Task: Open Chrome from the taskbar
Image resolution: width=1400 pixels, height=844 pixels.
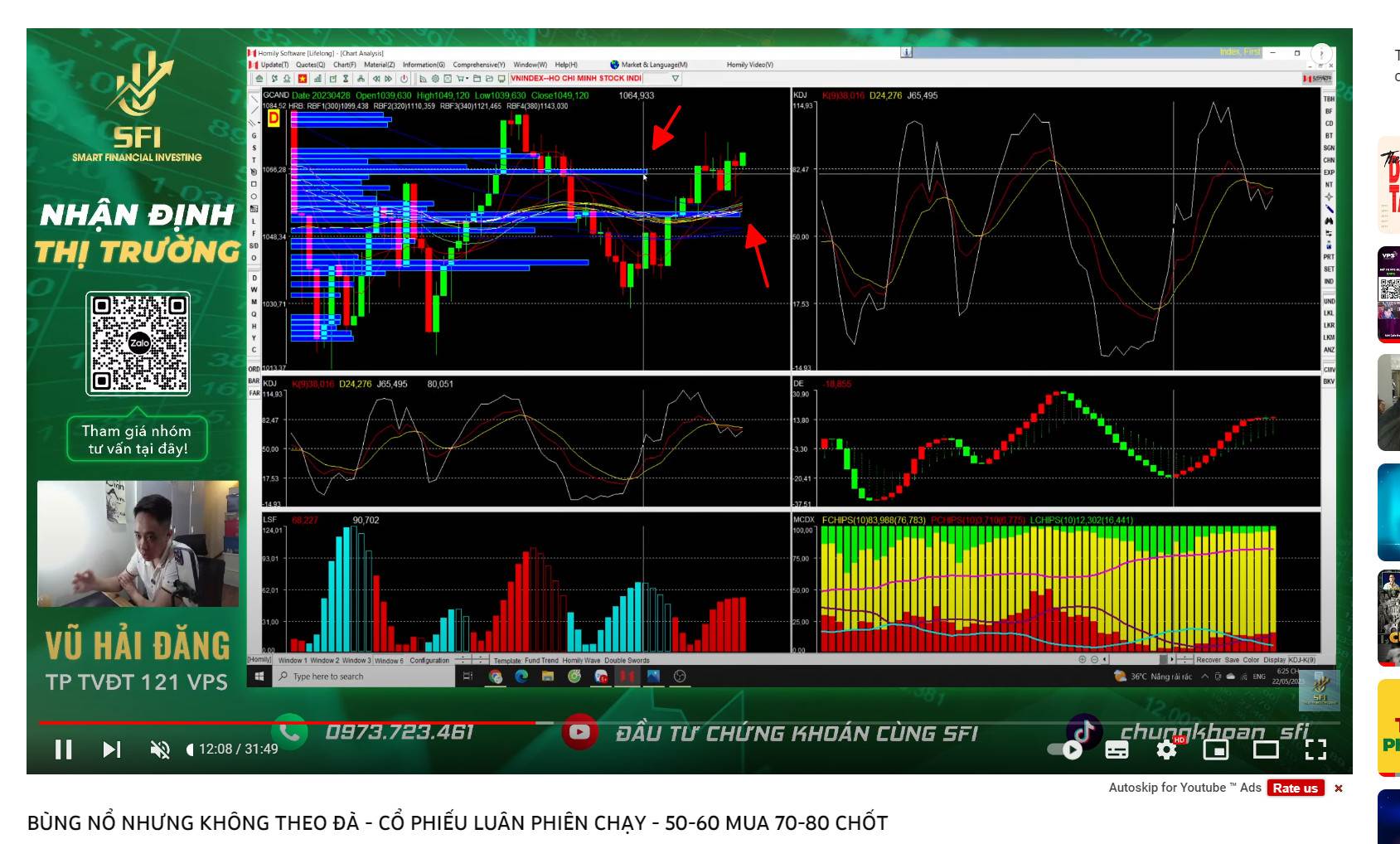Action: (496, 677)
